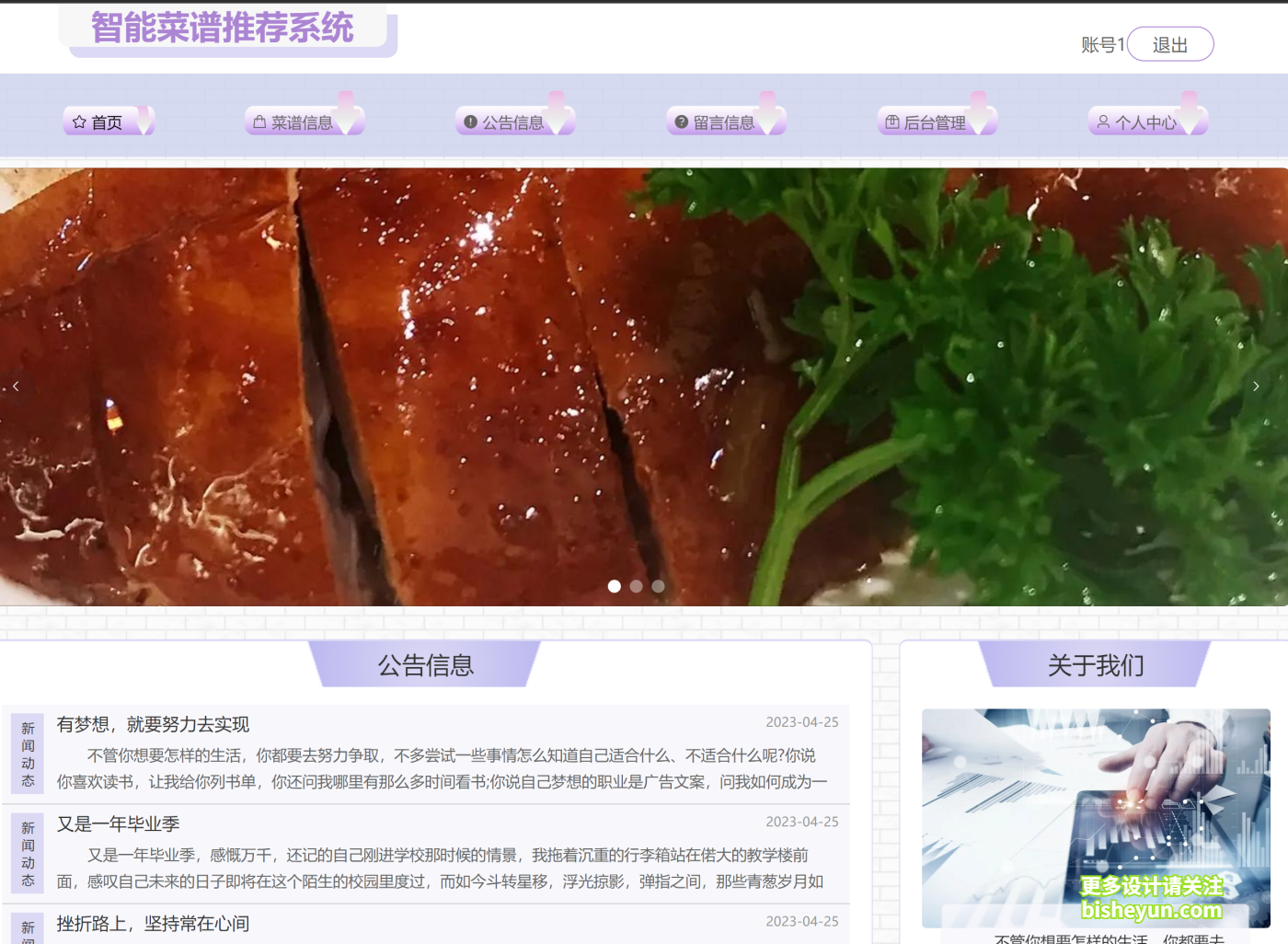Select the second carousel indicator dot
The image size is (1288, 944).
636,586
